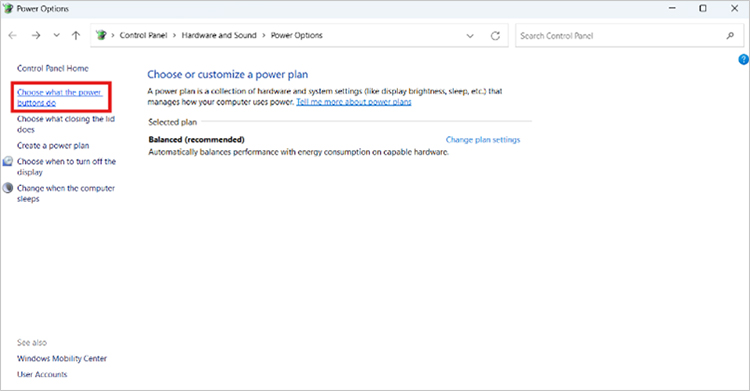
Task: Close the Power Options window
Action: (x=734, y=9)
